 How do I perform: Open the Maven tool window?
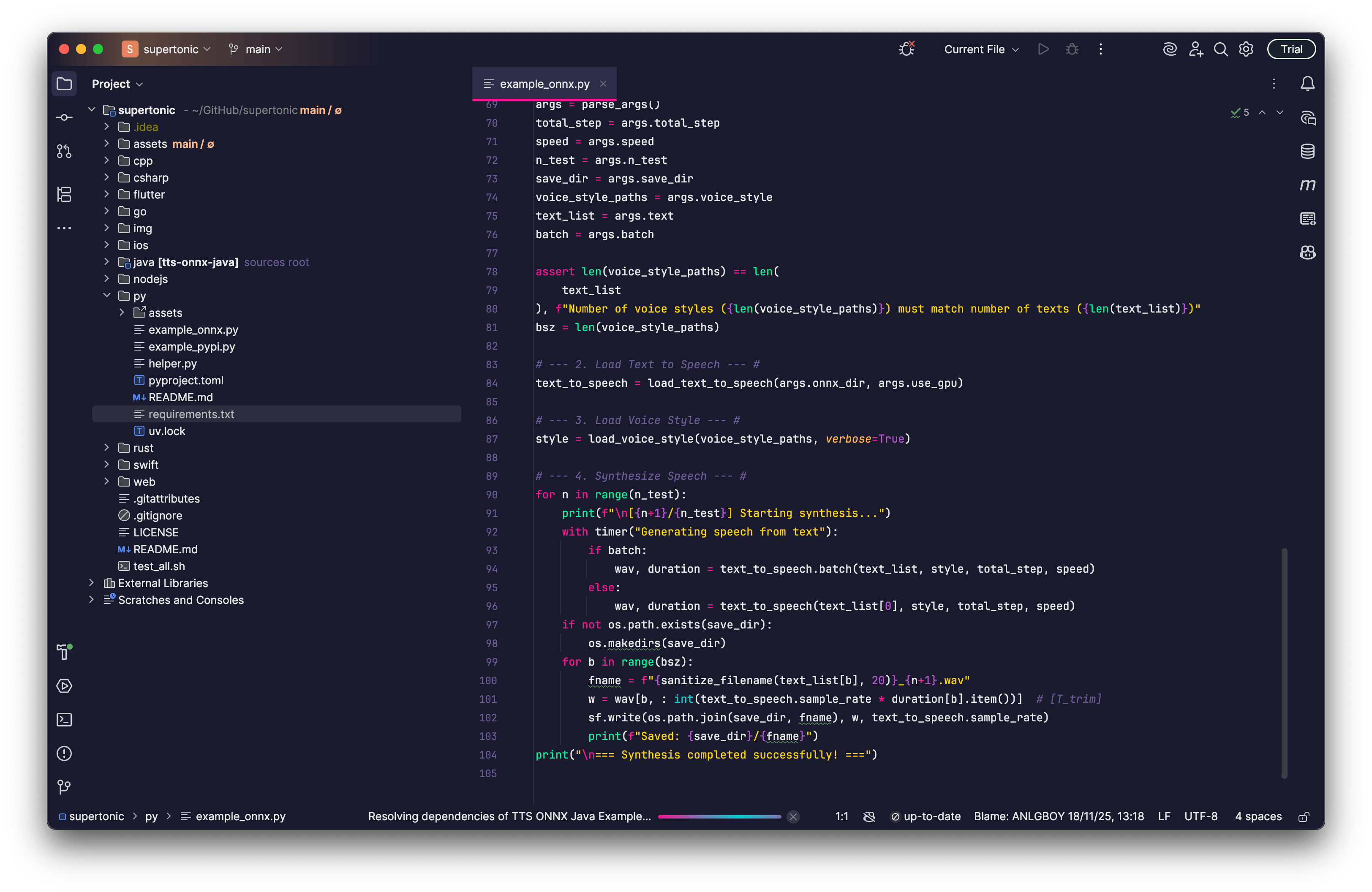coord(1307,185)
